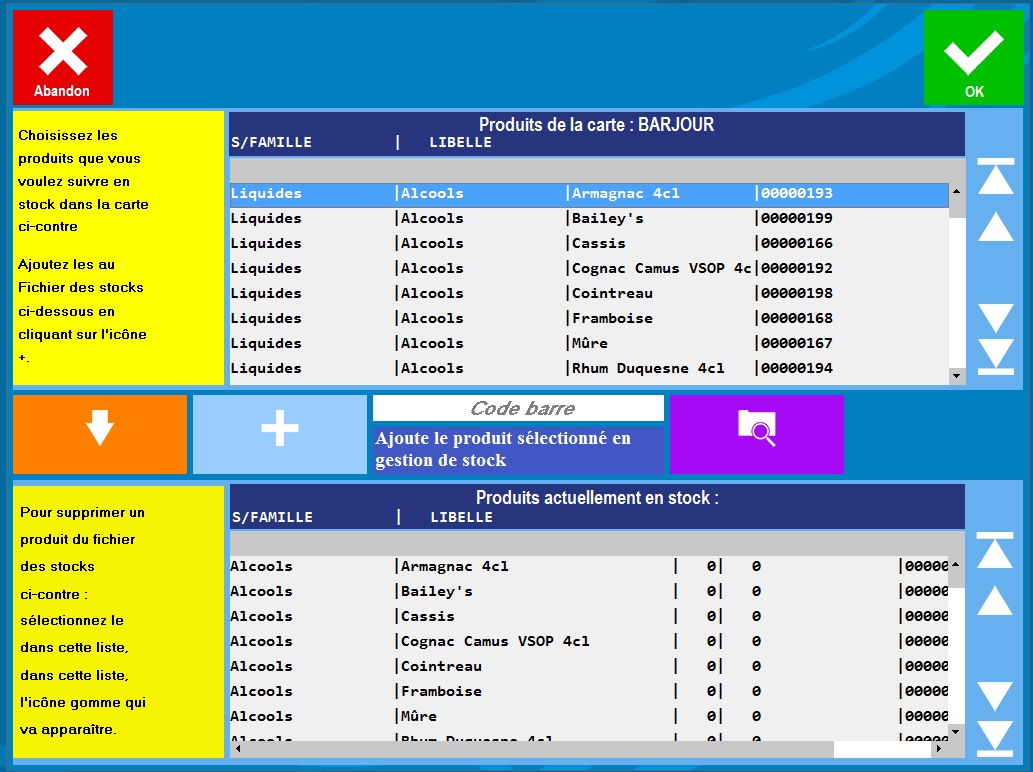Click the Code barre input field
Screen dimensions: 1033x772
(x=518, y=408)
